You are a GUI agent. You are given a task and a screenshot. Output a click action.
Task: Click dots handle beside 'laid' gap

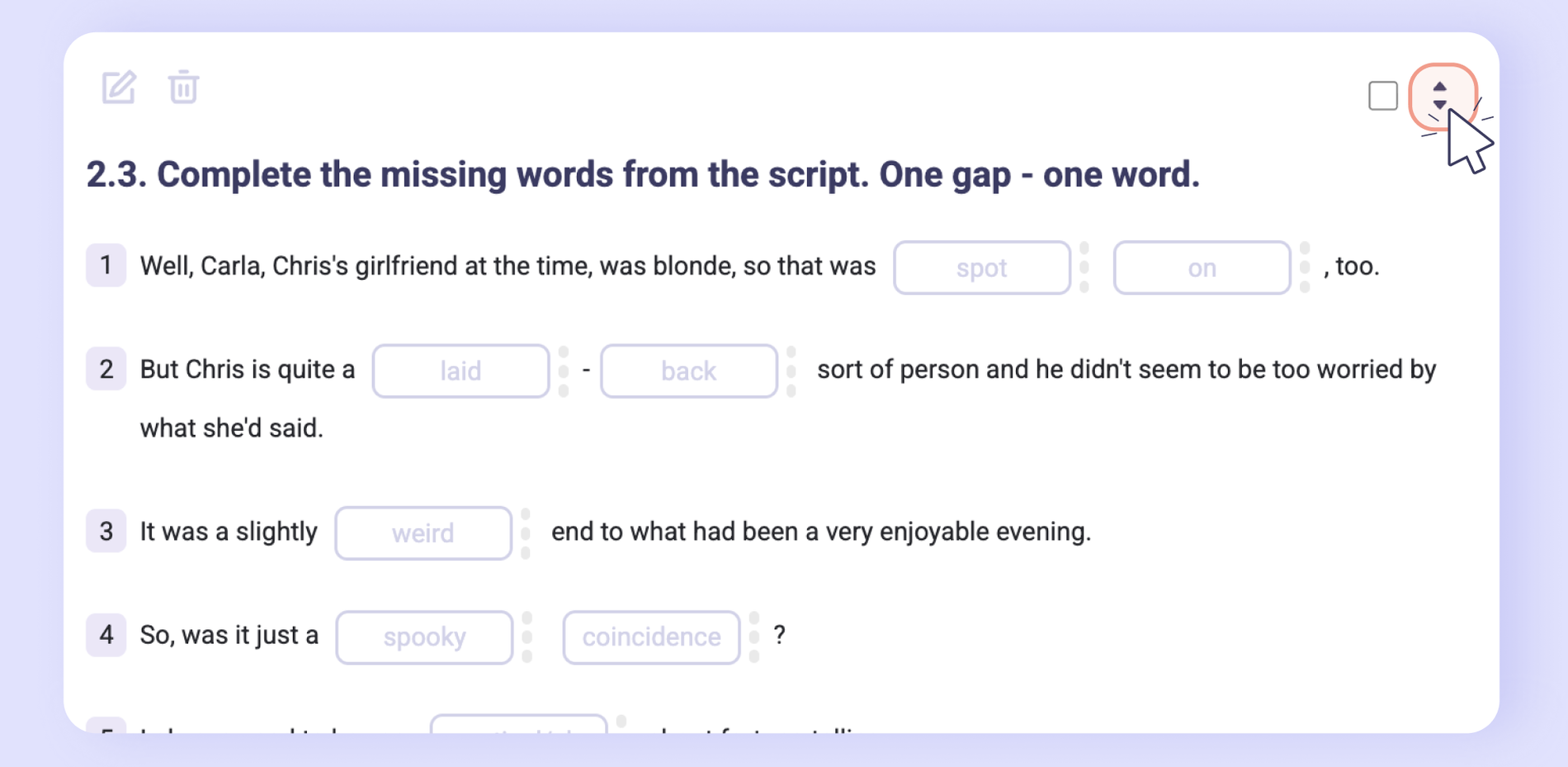tap(564, 371)
